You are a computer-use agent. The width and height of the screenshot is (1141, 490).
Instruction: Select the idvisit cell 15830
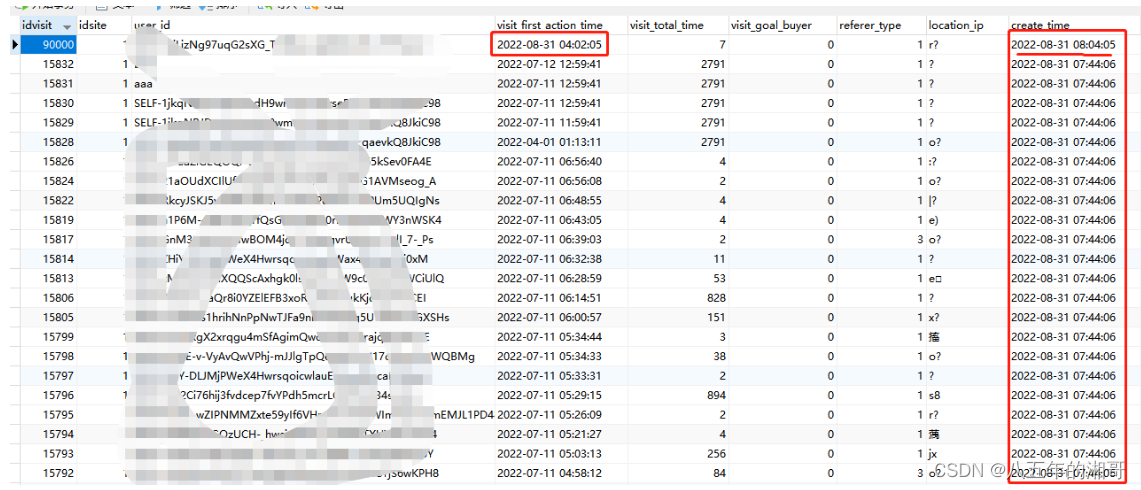click(47, 103)
